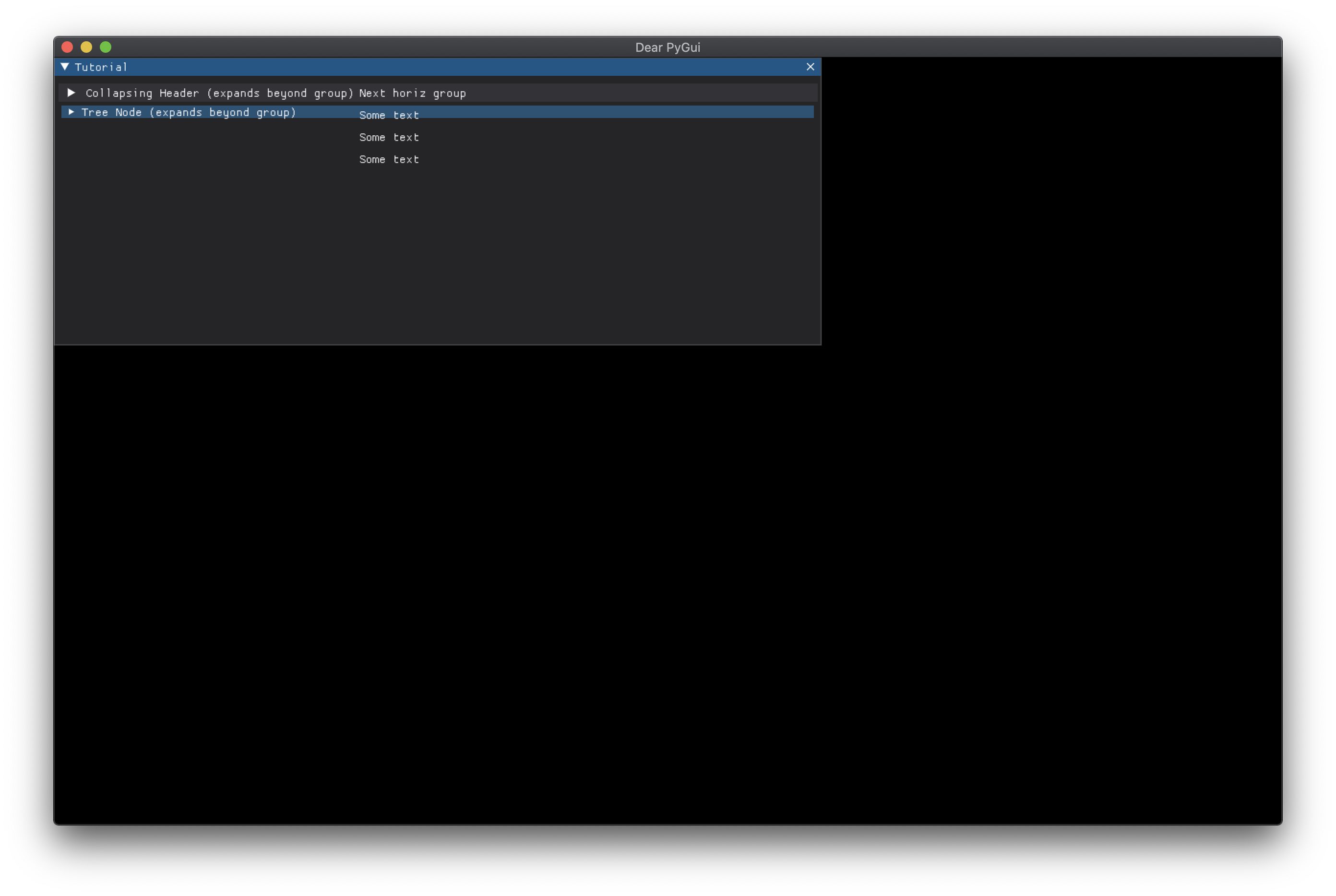Screen dimensions: 1336x896
Task: Select the highlighted Tree Node row
Action: tap(188, 112)
